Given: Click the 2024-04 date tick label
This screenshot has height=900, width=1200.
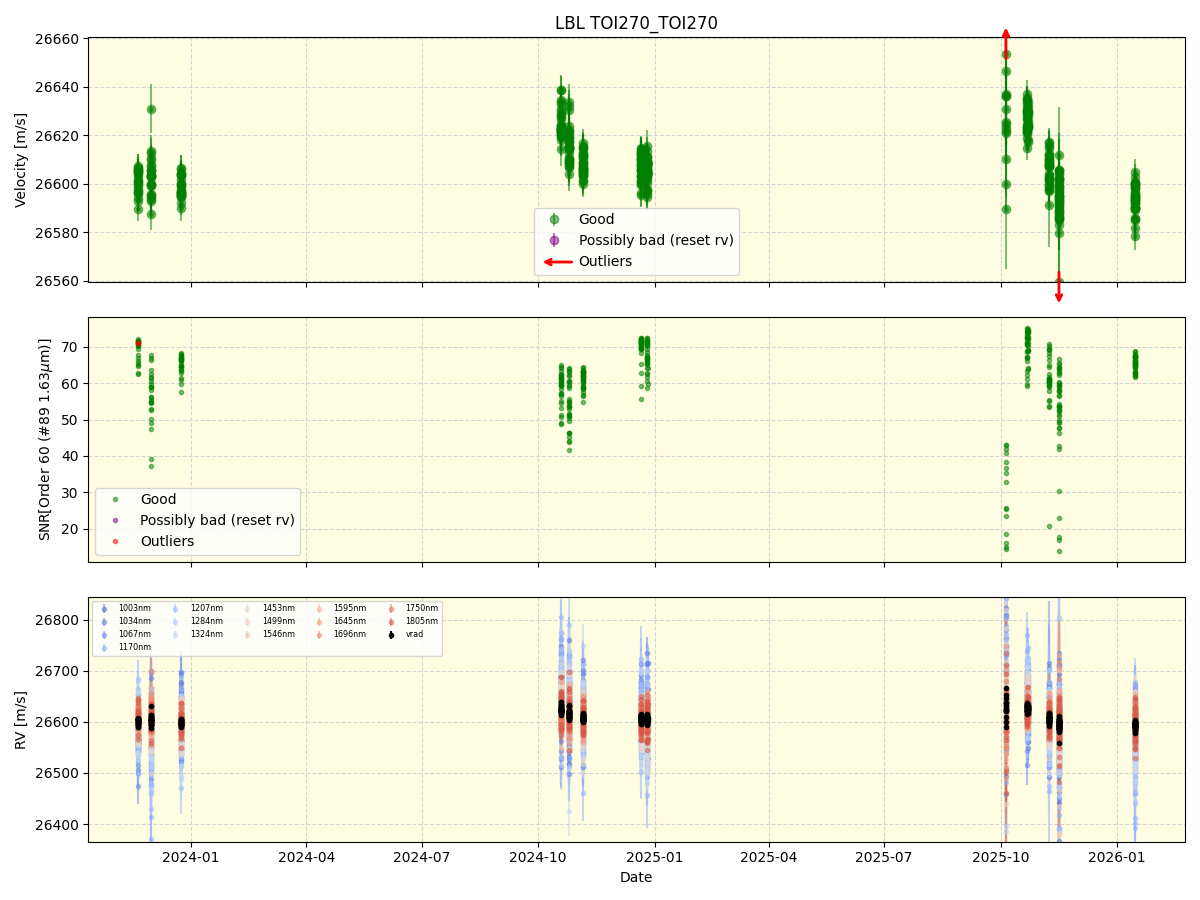Looking at the screenshot, I should (x=306, y=857).
